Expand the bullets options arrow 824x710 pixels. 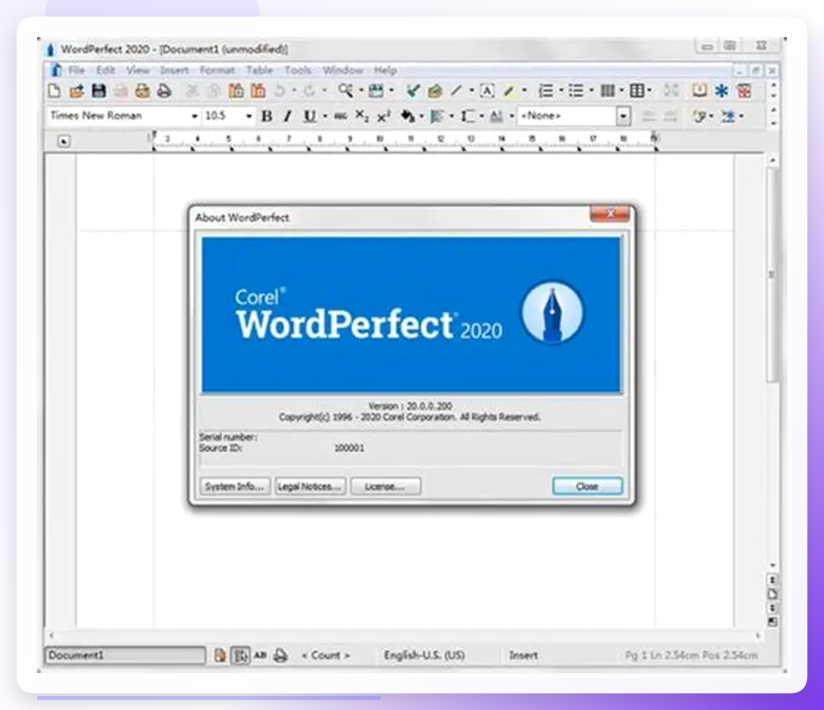[x=592, y=91]
